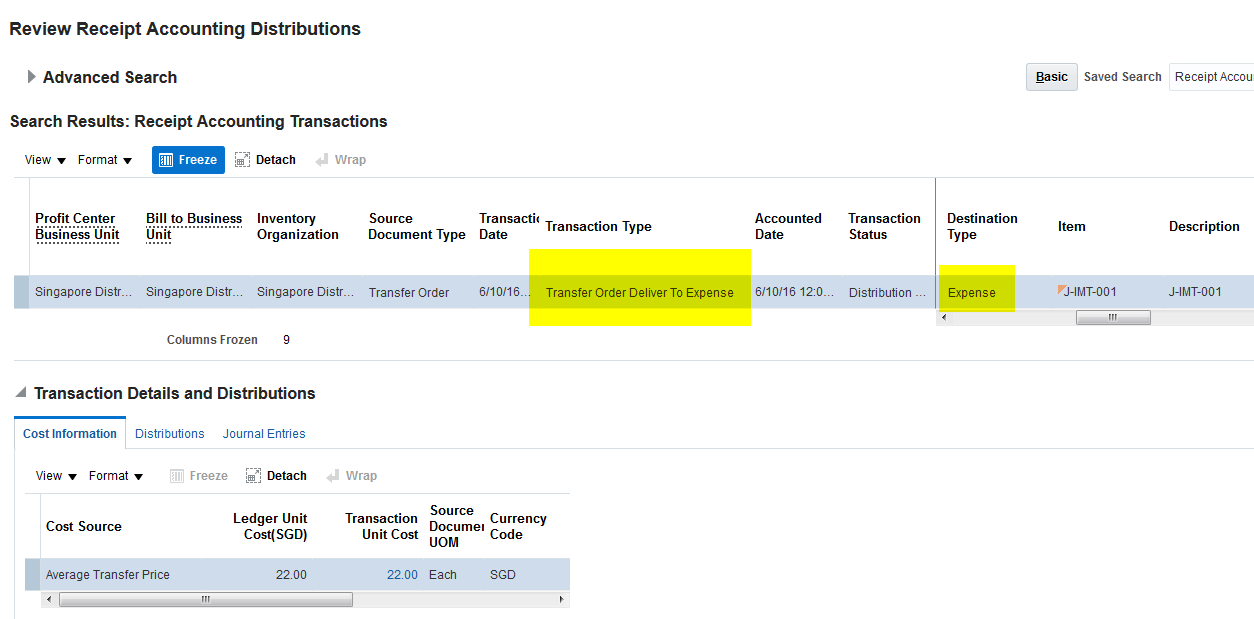Click the search results horizontal scrollbar thumb
1254x619 pixels.
(x=1112, y=317)
